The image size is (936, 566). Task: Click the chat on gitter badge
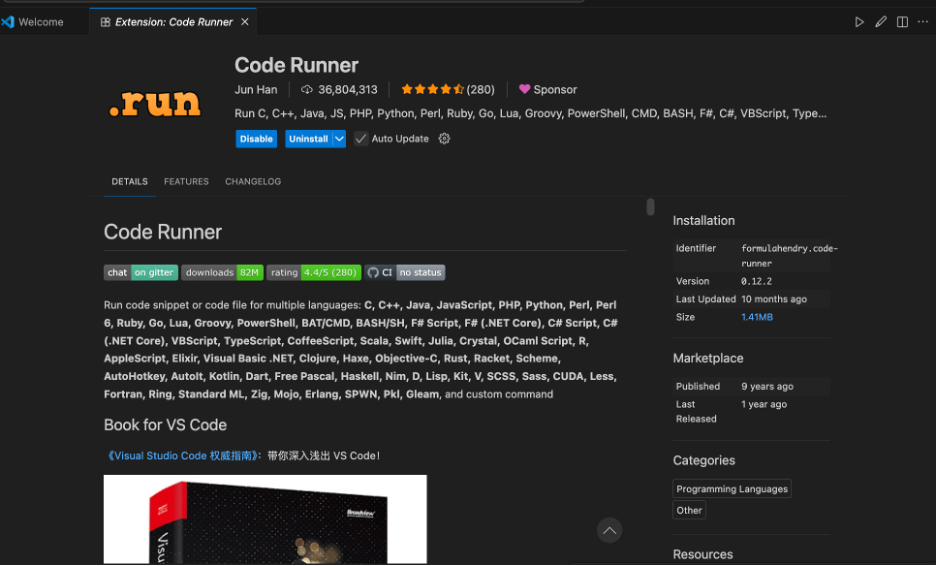141,272
